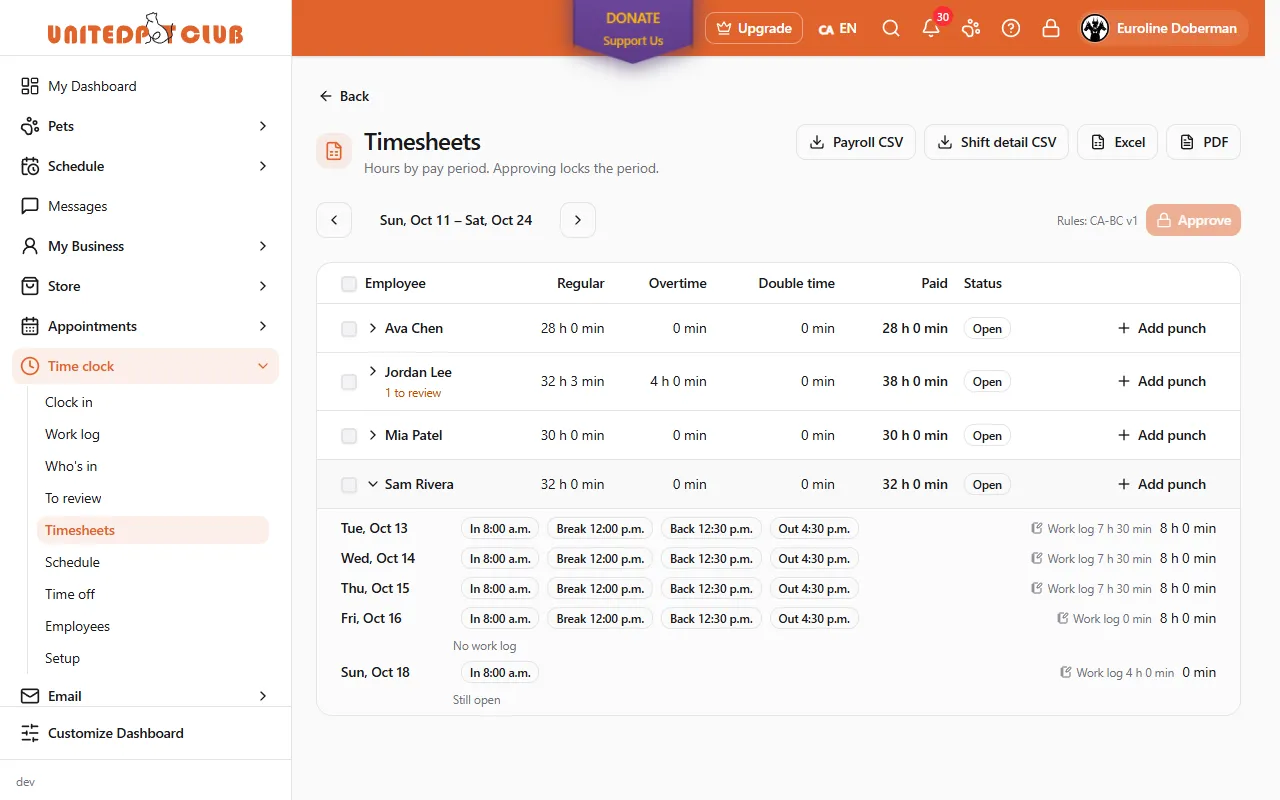Click the Messages chat bubble icon
The width and height of the screenshot is (1280, 800).
(x=30, y=206)
